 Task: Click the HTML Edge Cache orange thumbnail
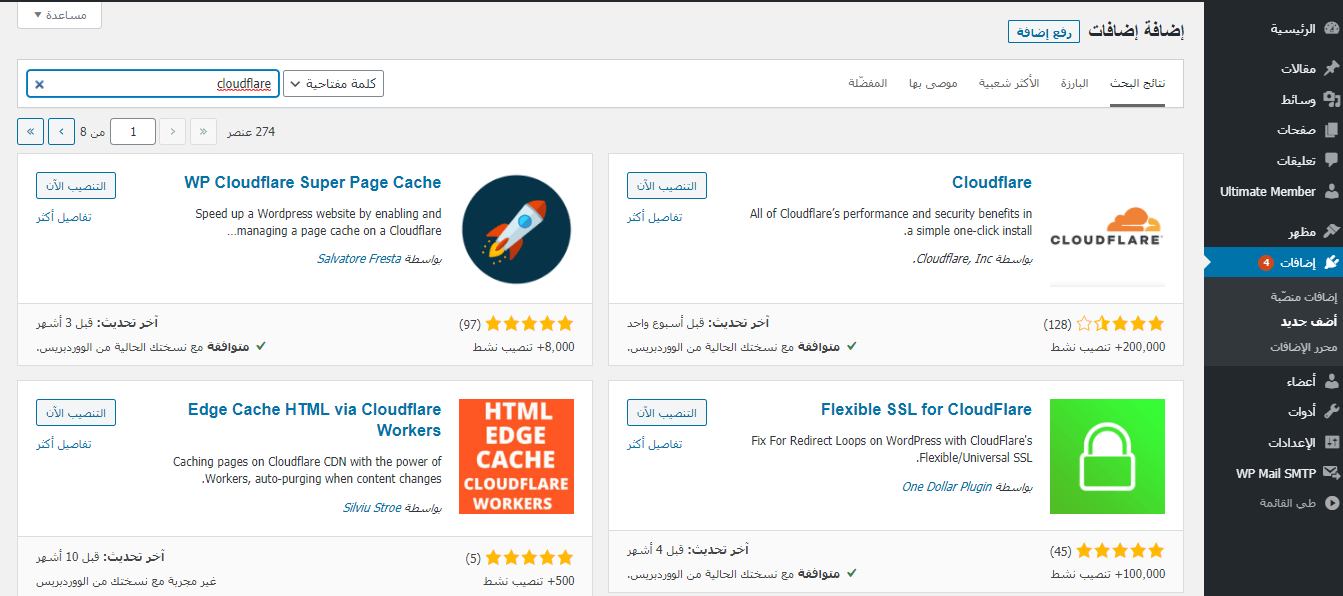click(516, 456)
